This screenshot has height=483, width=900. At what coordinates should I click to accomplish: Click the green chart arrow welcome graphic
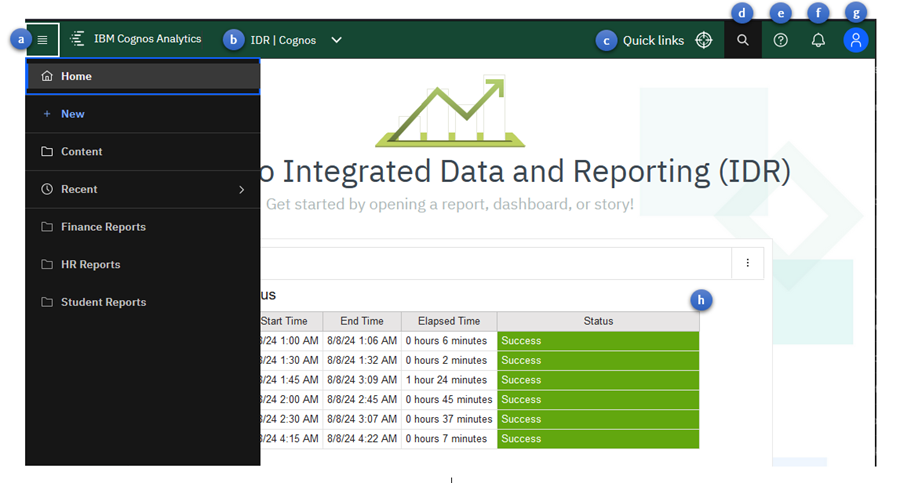(x=450, y=111)
